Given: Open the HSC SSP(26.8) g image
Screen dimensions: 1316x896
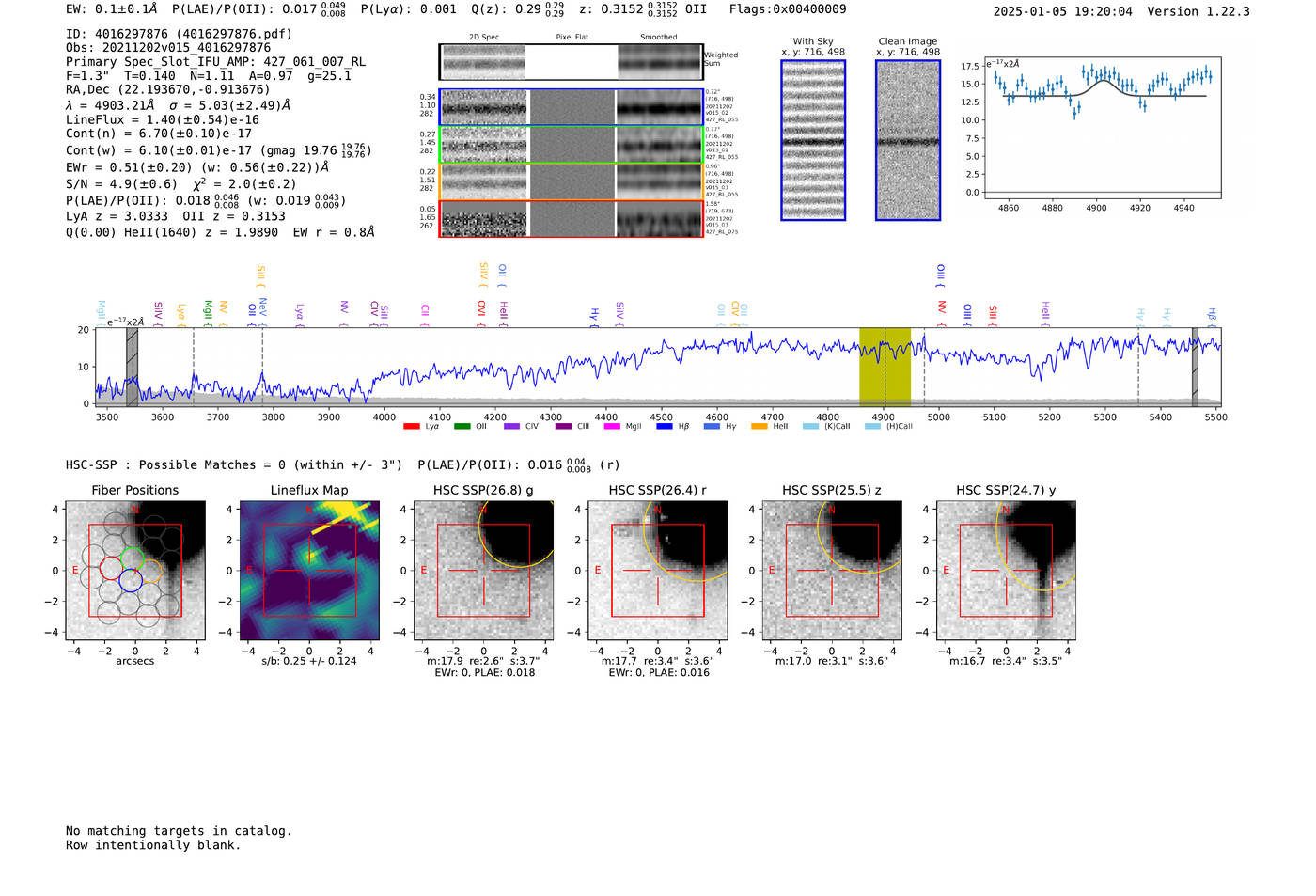Looking at the screenshot, I should click(x=483, y=571).
